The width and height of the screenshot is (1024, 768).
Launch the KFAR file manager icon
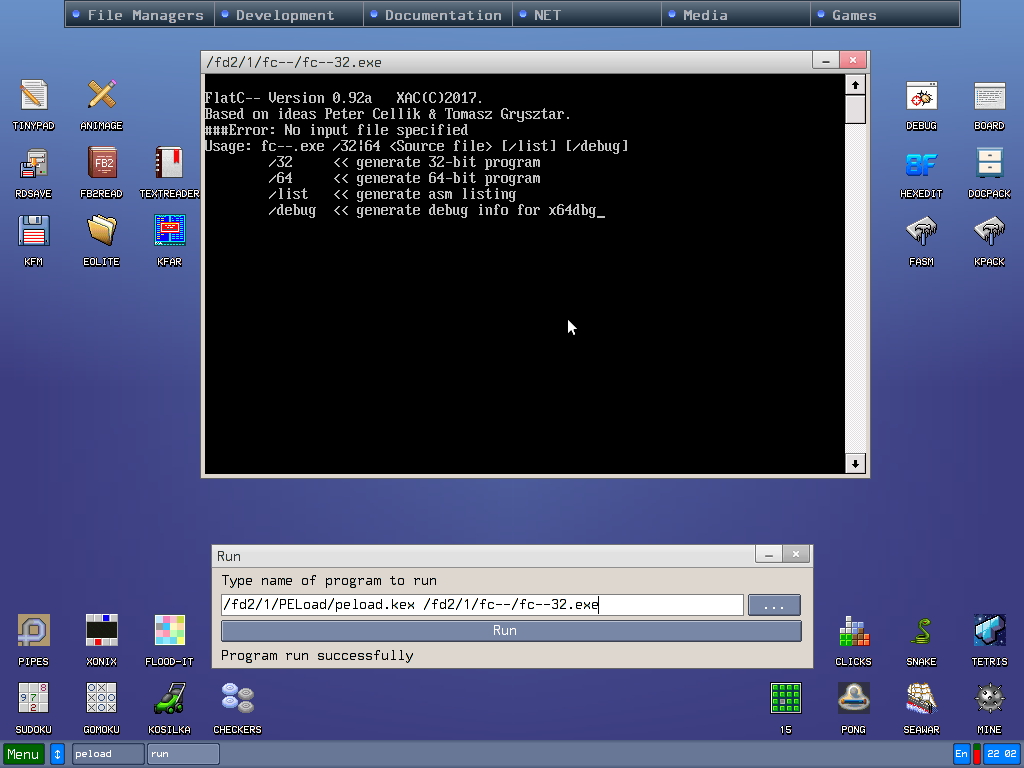(169, 232)
